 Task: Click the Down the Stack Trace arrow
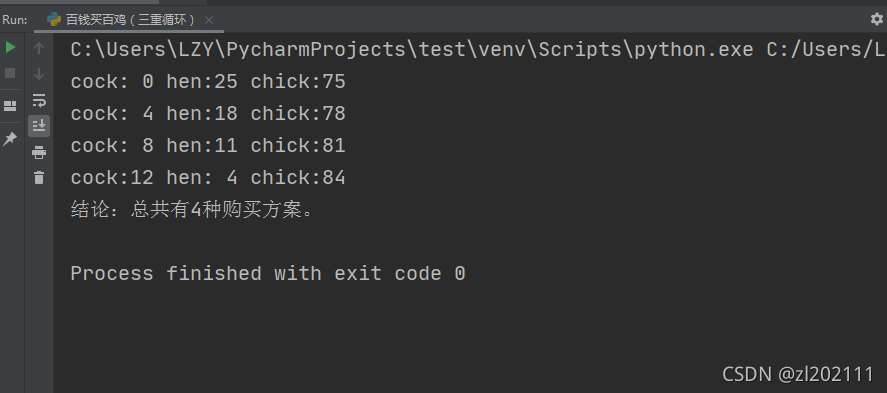tap(38, 74)
